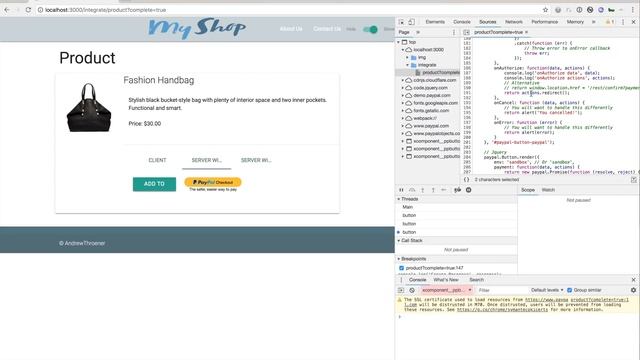Image resolution: width=640 pixels, height=360 pixels.
Task: Reload the page with the refresh icon
Action: pyautogui.click(x=28, y=10)
